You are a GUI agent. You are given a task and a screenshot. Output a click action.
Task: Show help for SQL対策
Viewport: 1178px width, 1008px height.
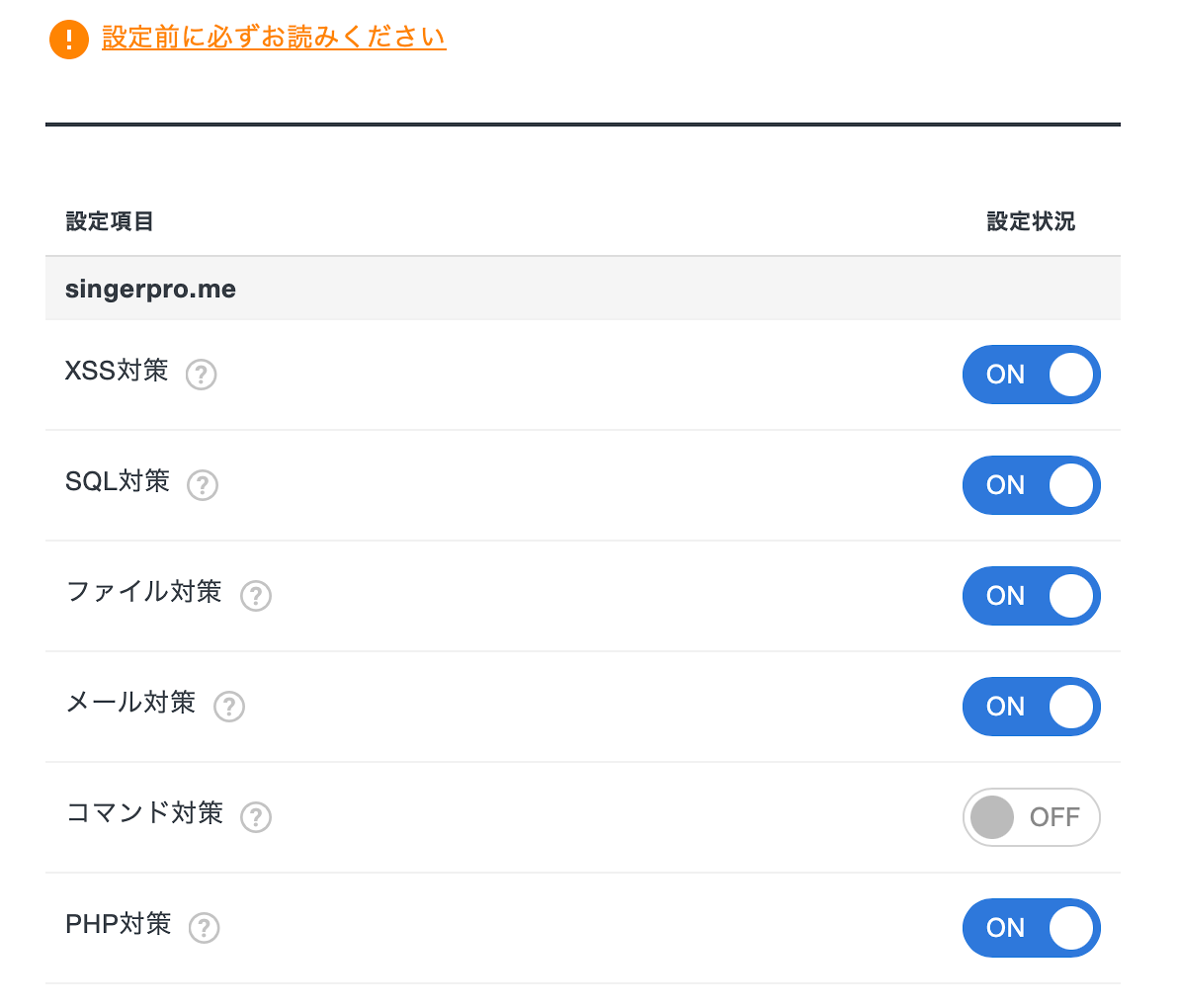(203, 485)
